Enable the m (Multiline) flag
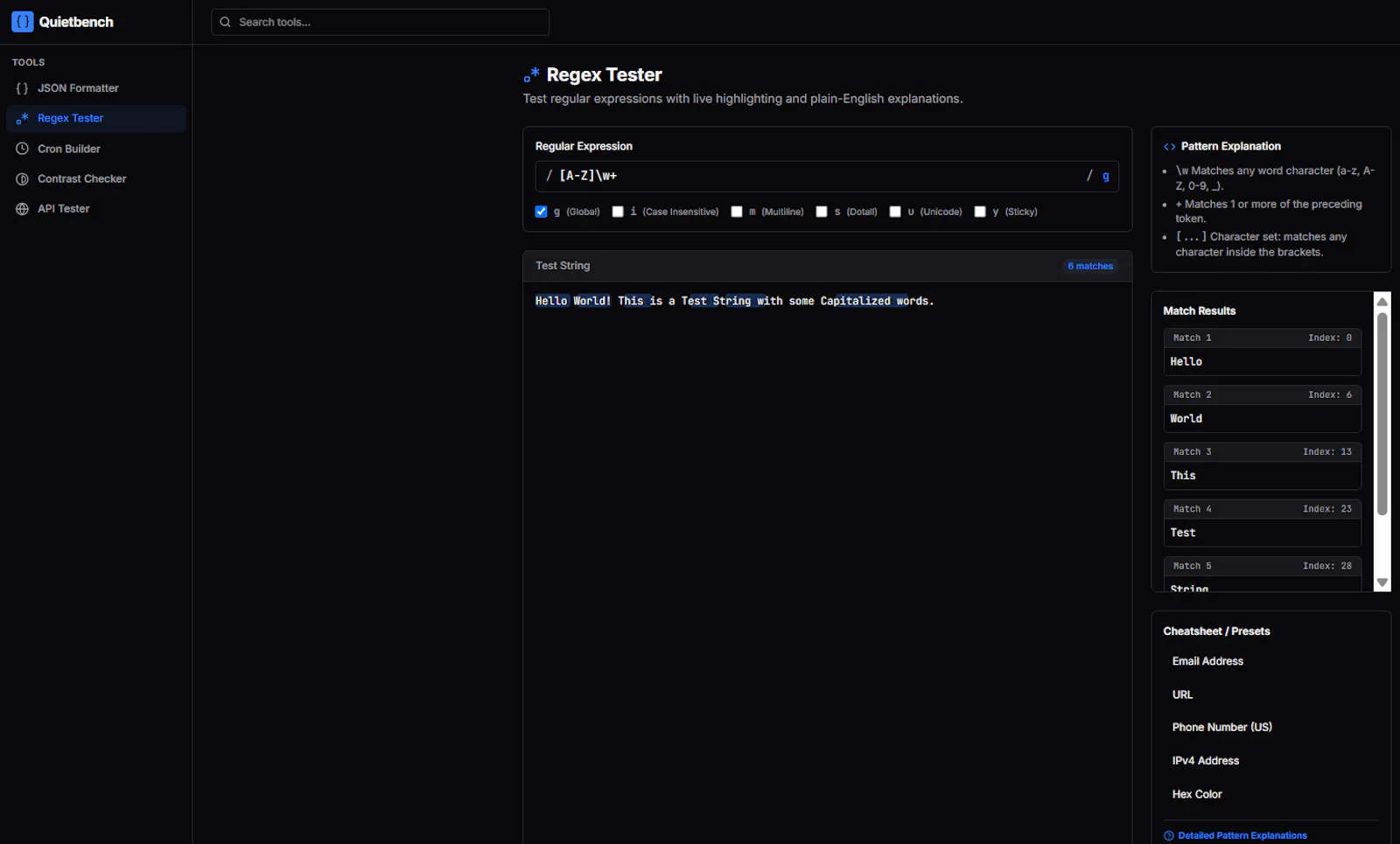This screenshot has width=1400, height=844. 737,212
